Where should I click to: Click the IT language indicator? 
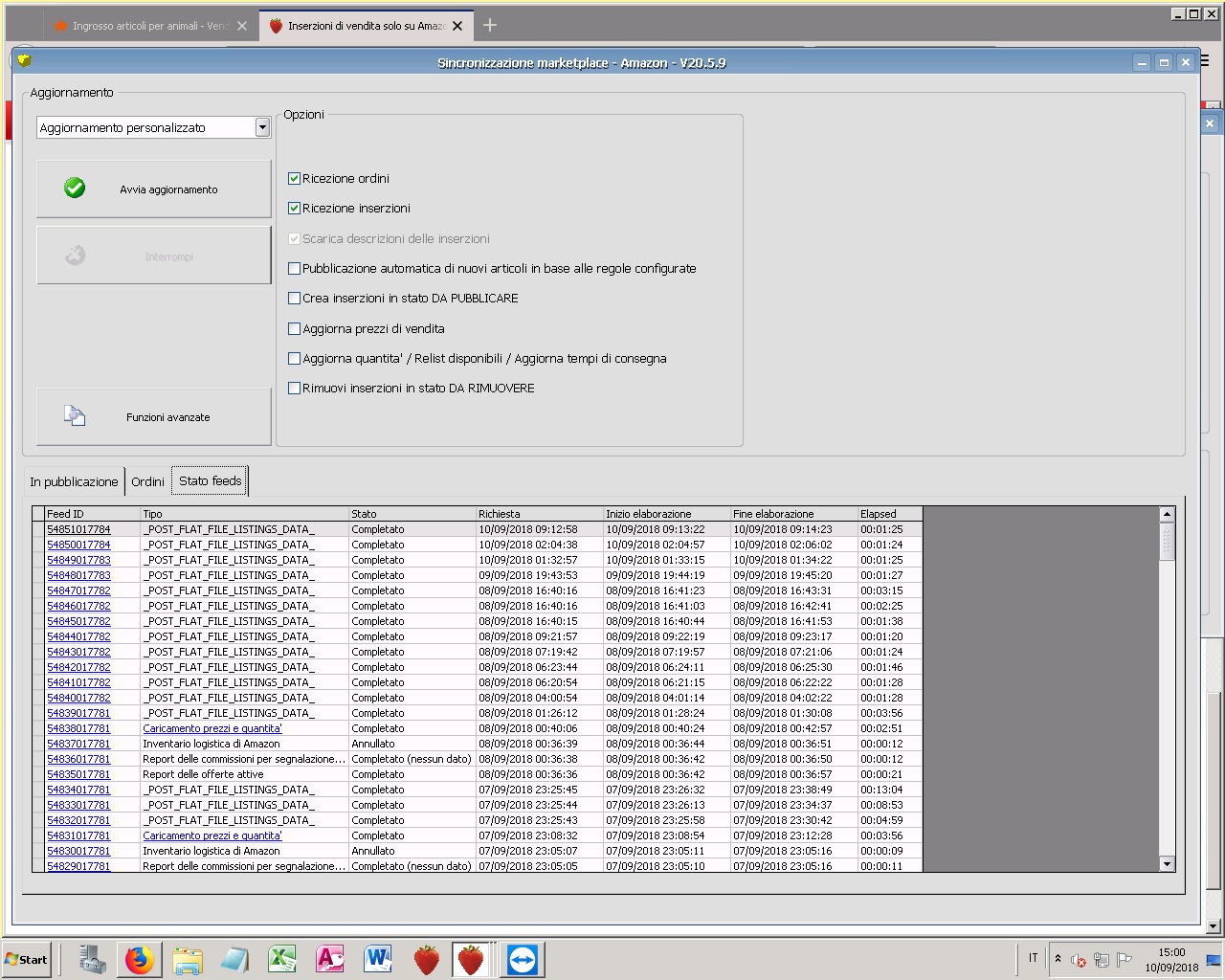pyautogui.click(x=1033, y=958)
